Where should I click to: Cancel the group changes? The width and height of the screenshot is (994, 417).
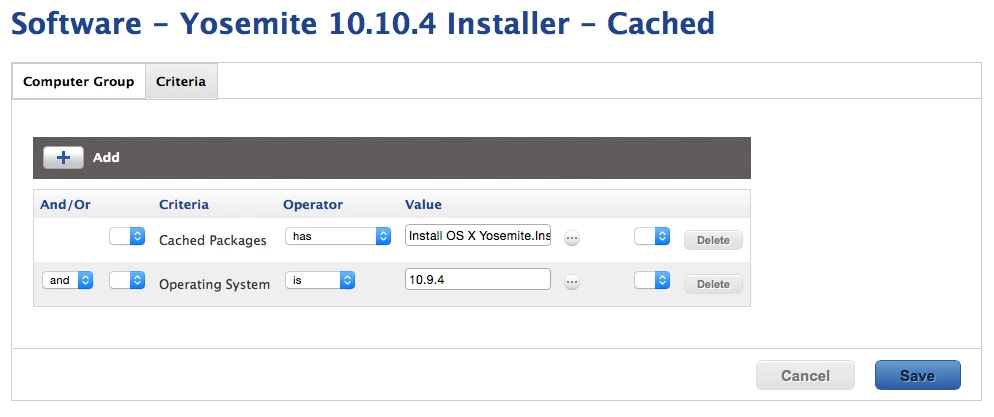click(805, 375)
